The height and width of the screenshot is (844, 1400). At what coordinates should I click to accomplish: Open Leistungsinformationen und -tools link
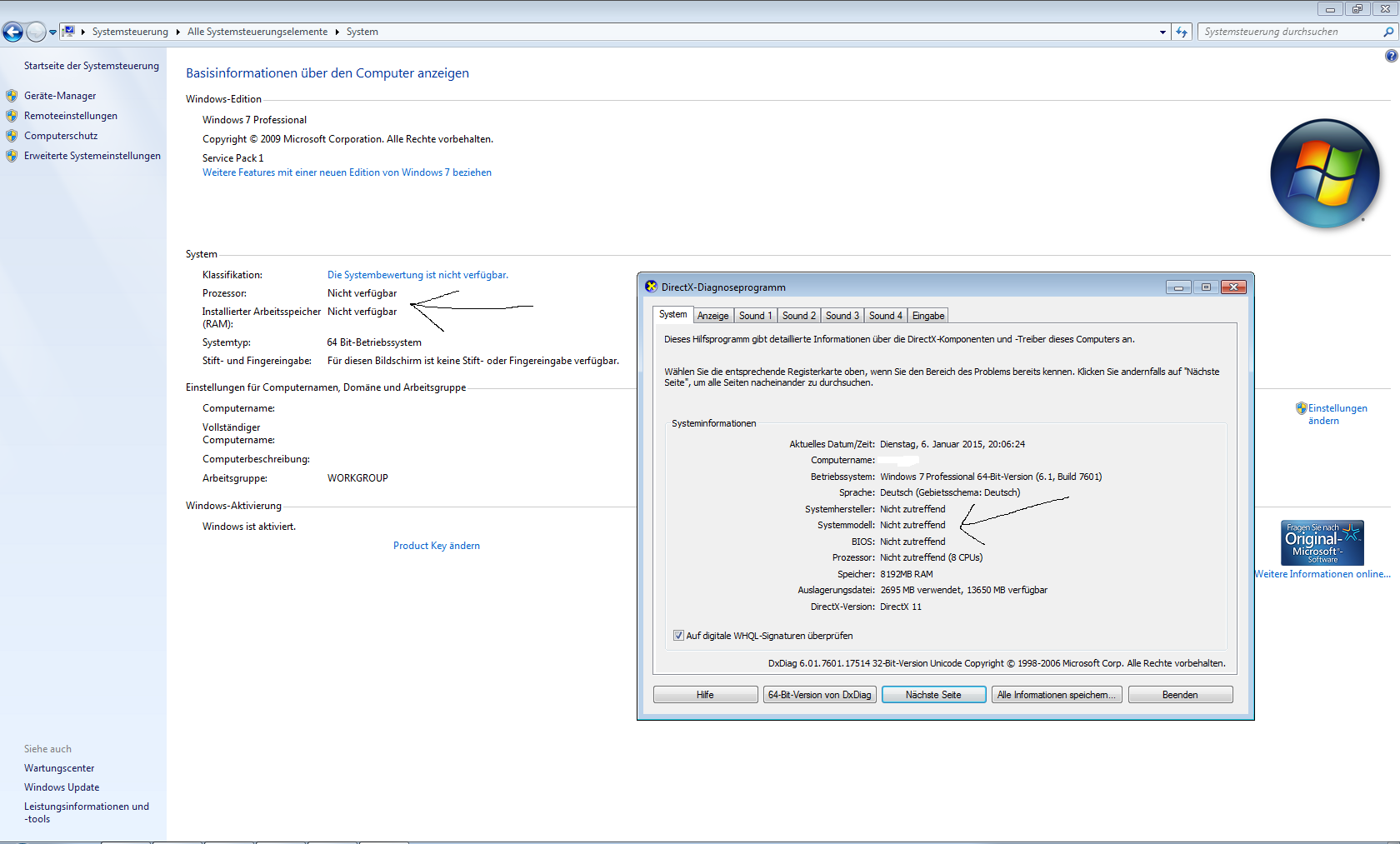coord(87,812)
